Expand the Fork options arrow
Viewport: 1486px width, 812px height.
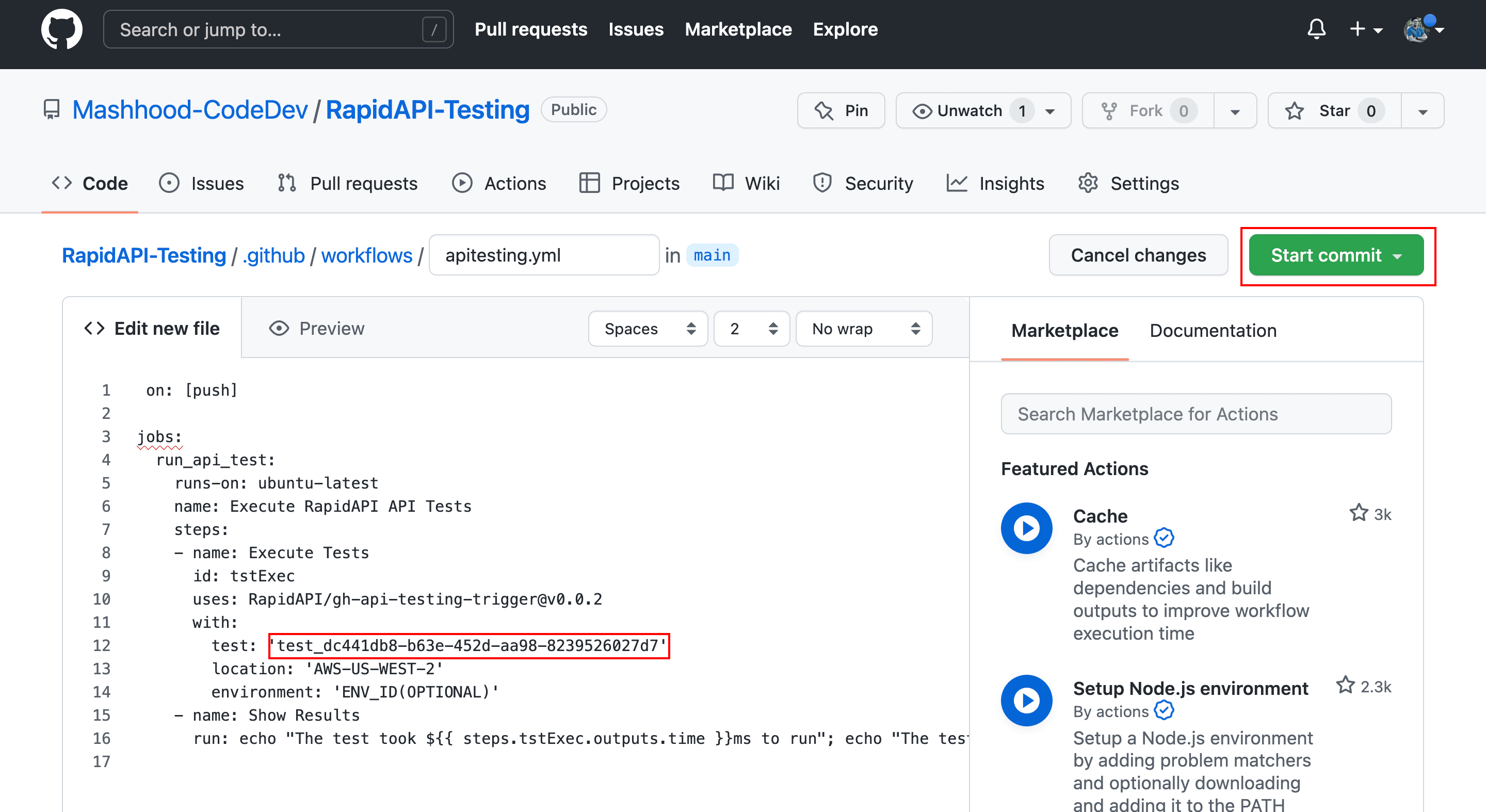tap(1235, 111)
